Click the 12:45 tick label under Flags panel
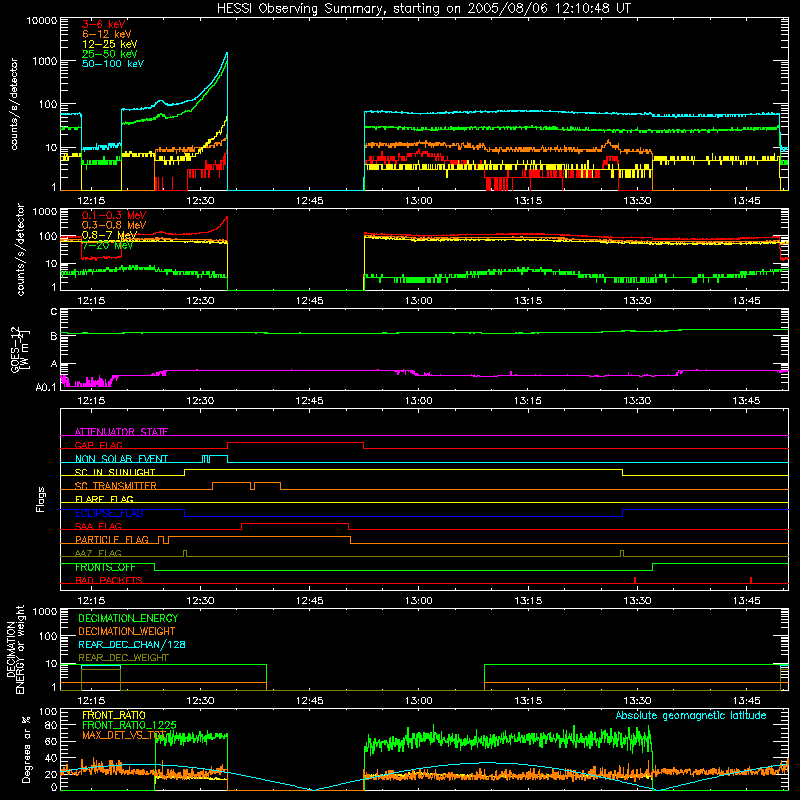The width and height of the screenshot is (800, 800). click(x=309, y=601)
